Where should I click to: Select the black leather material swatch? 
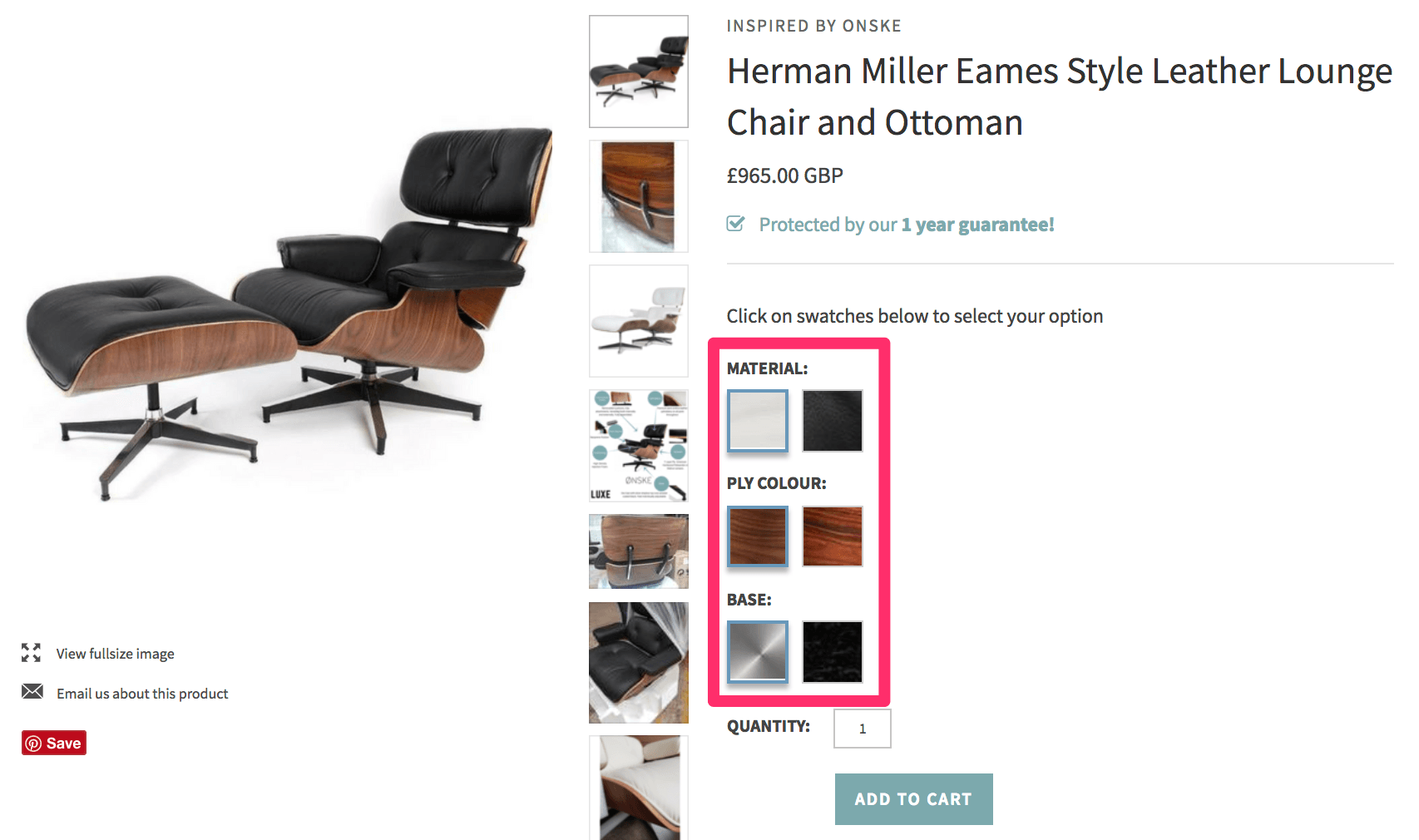[x=833, y=421]
